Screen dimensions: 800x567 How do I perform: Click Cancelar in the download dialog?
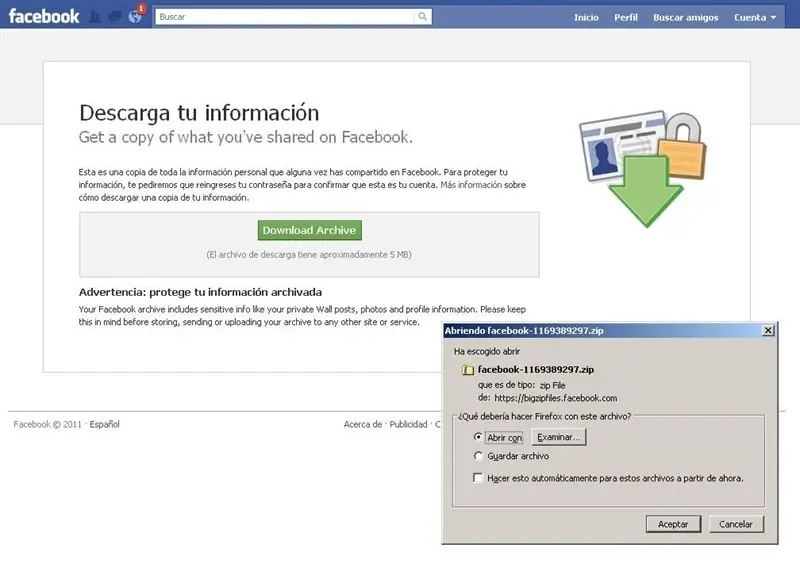tap(736, 524)
